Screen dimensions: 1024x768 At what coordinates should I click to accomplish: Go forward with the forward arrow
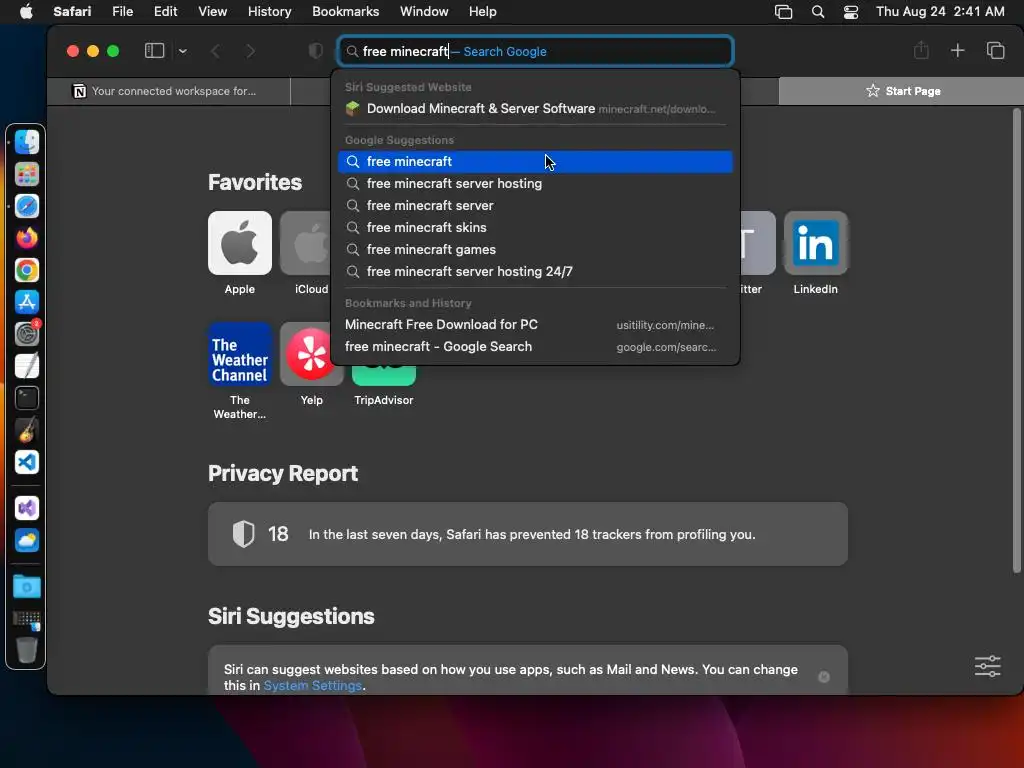tap(251, 51)
